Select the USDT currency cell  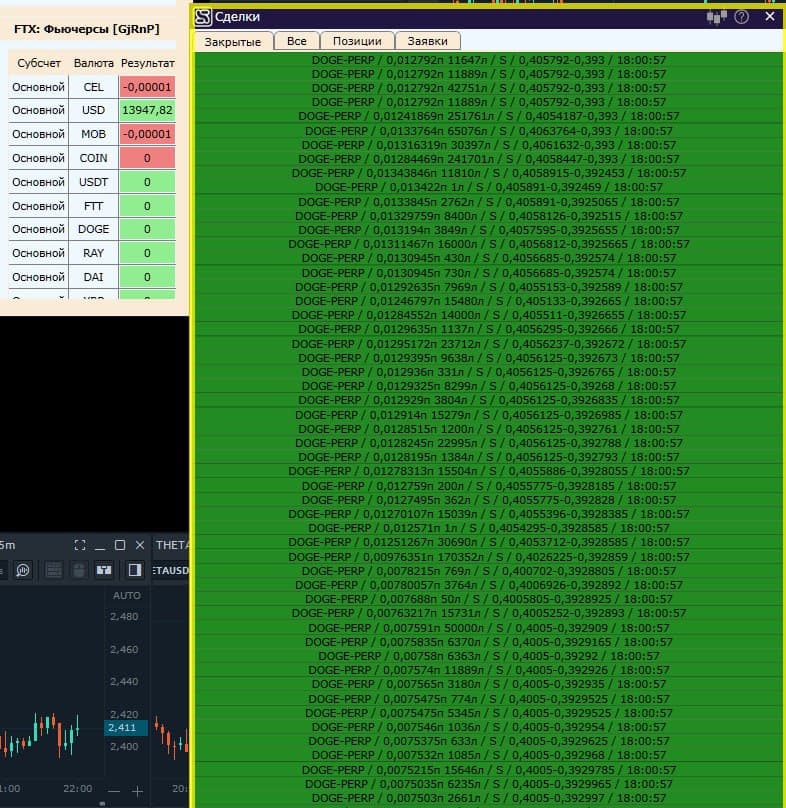[x=93, y=182]
